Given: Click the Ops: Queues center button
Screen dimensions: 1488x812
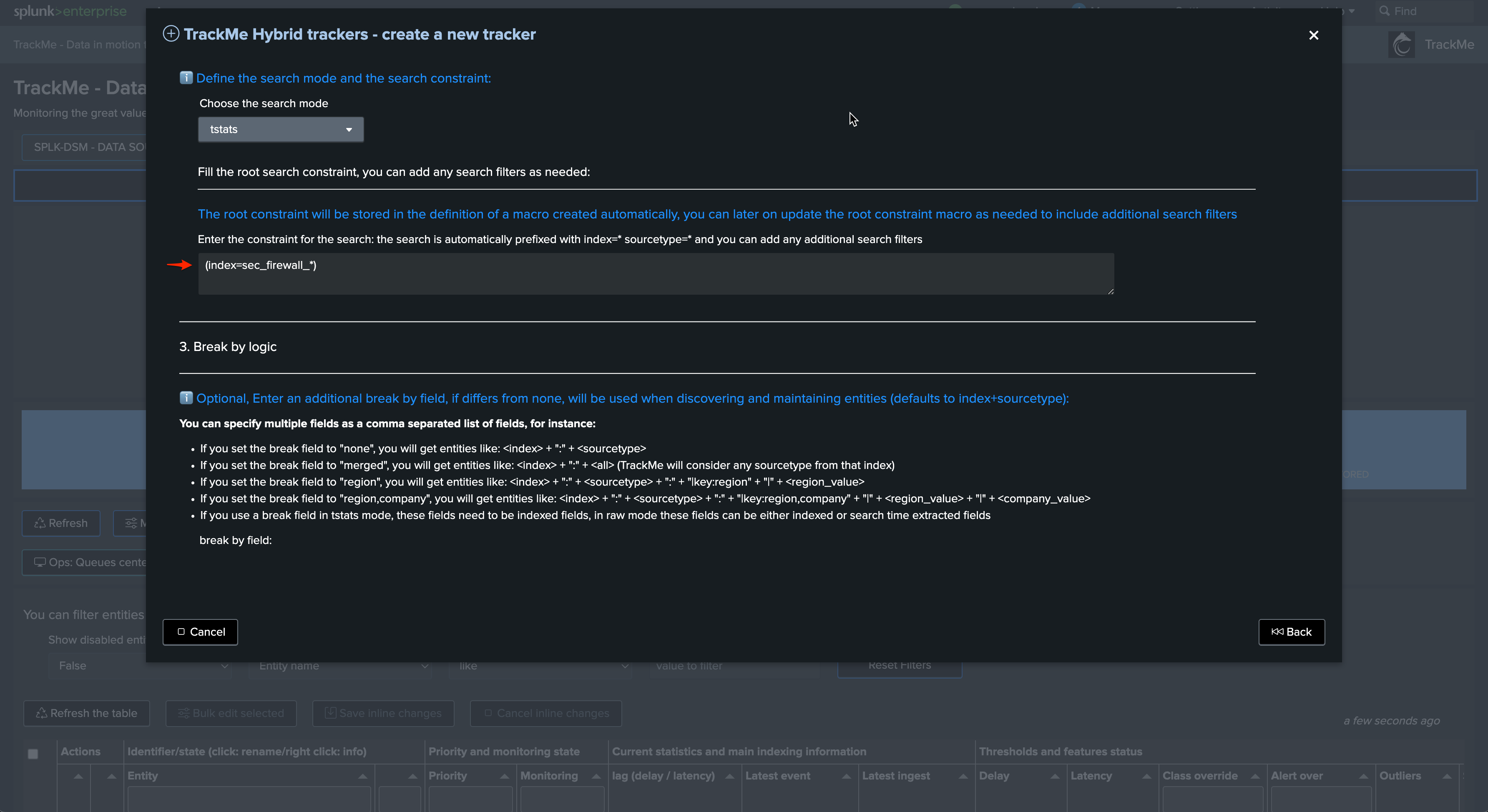Looking at the screenshot, I should [87, 562].
